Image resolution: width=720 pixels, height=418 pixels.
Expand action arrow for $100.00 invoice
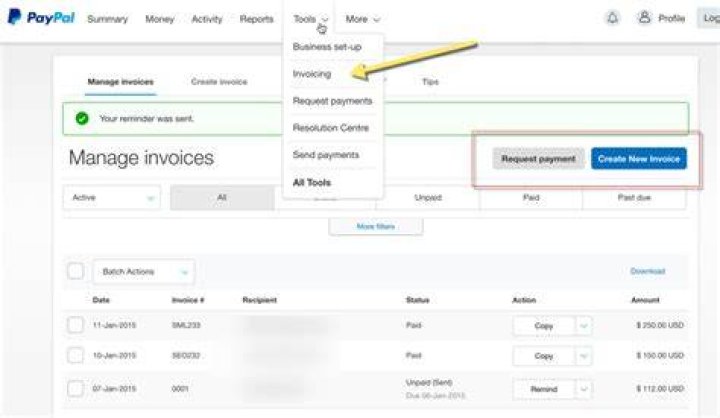click(584, 356)
